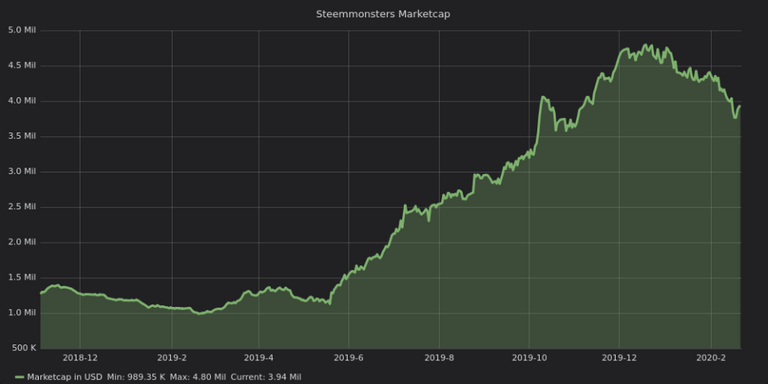Click the 4.0 Mil y-axis label
Viewport: 768px width, 384px height.
coord(23,101)
